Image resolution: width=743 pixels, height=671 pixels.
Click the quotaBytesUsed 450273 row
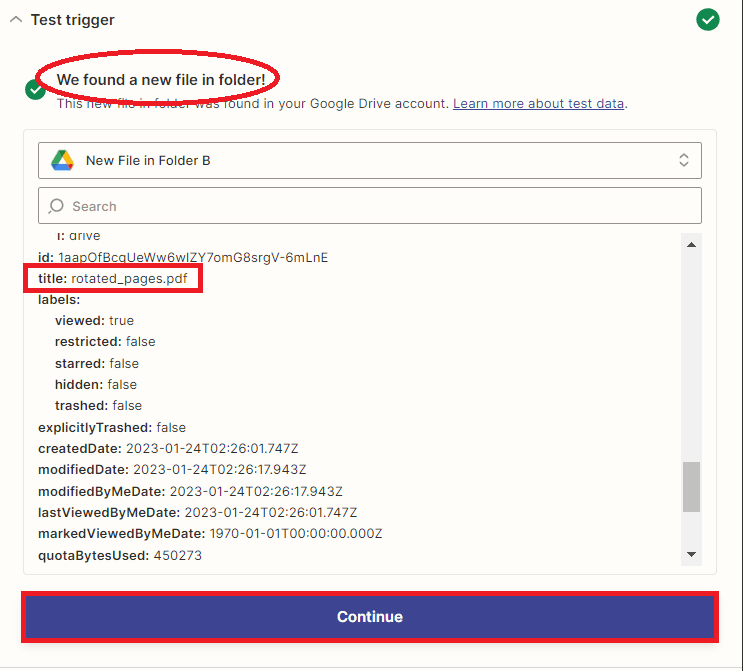coord(120,555)
